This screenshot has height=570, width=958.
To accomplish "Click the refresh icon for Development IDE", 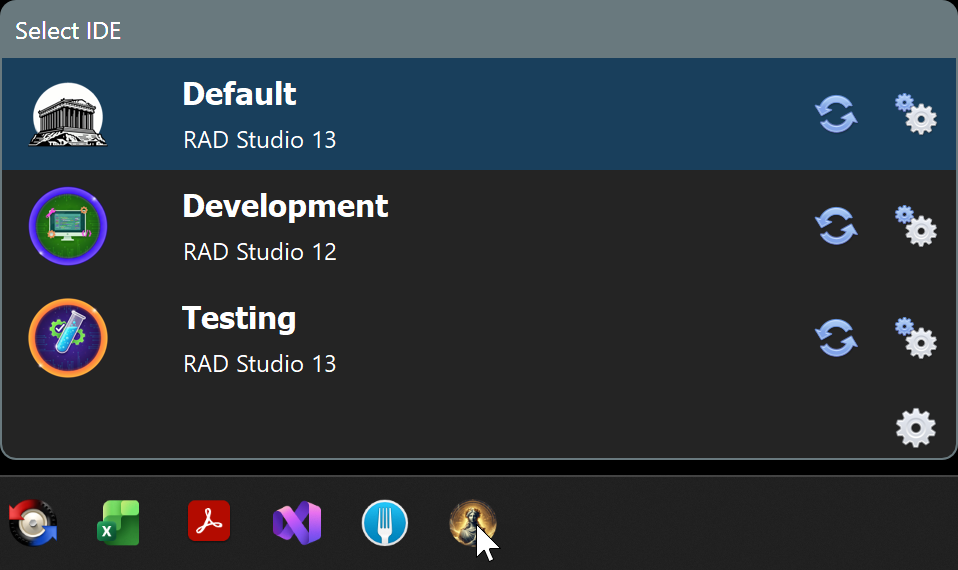I will point(836,226).
